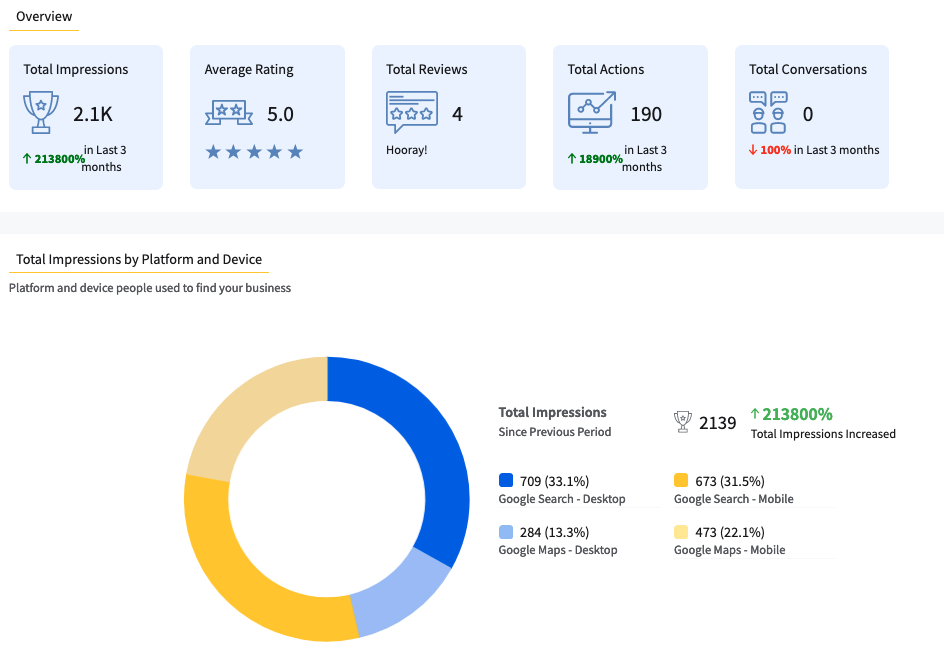Image resolution: width=944 pixels, height=661 pixels.
Task: Select Total Impressions by Platform and Device heading
Action: pos(139,259)
